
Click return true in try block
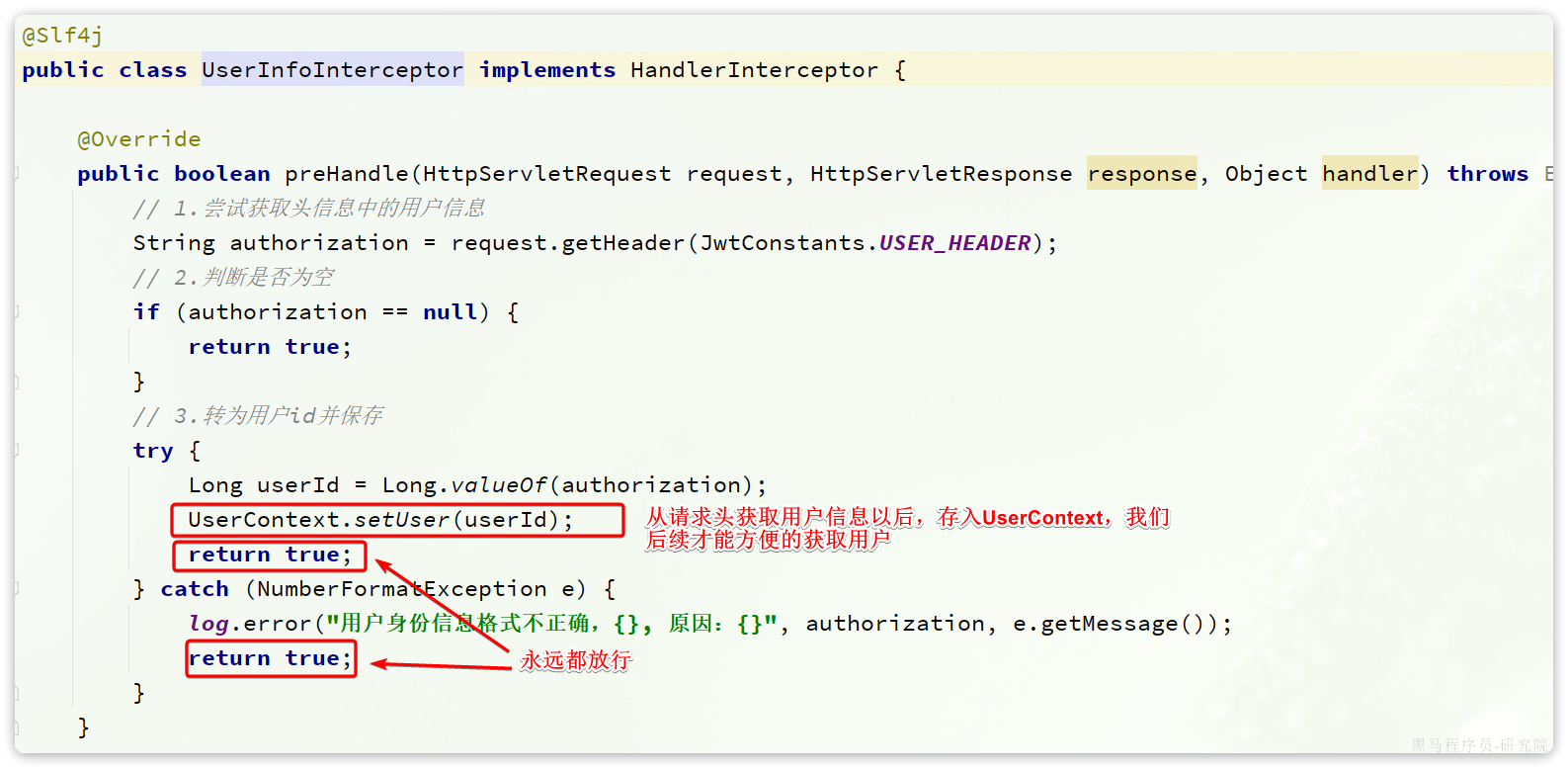[x=270, y=556]
